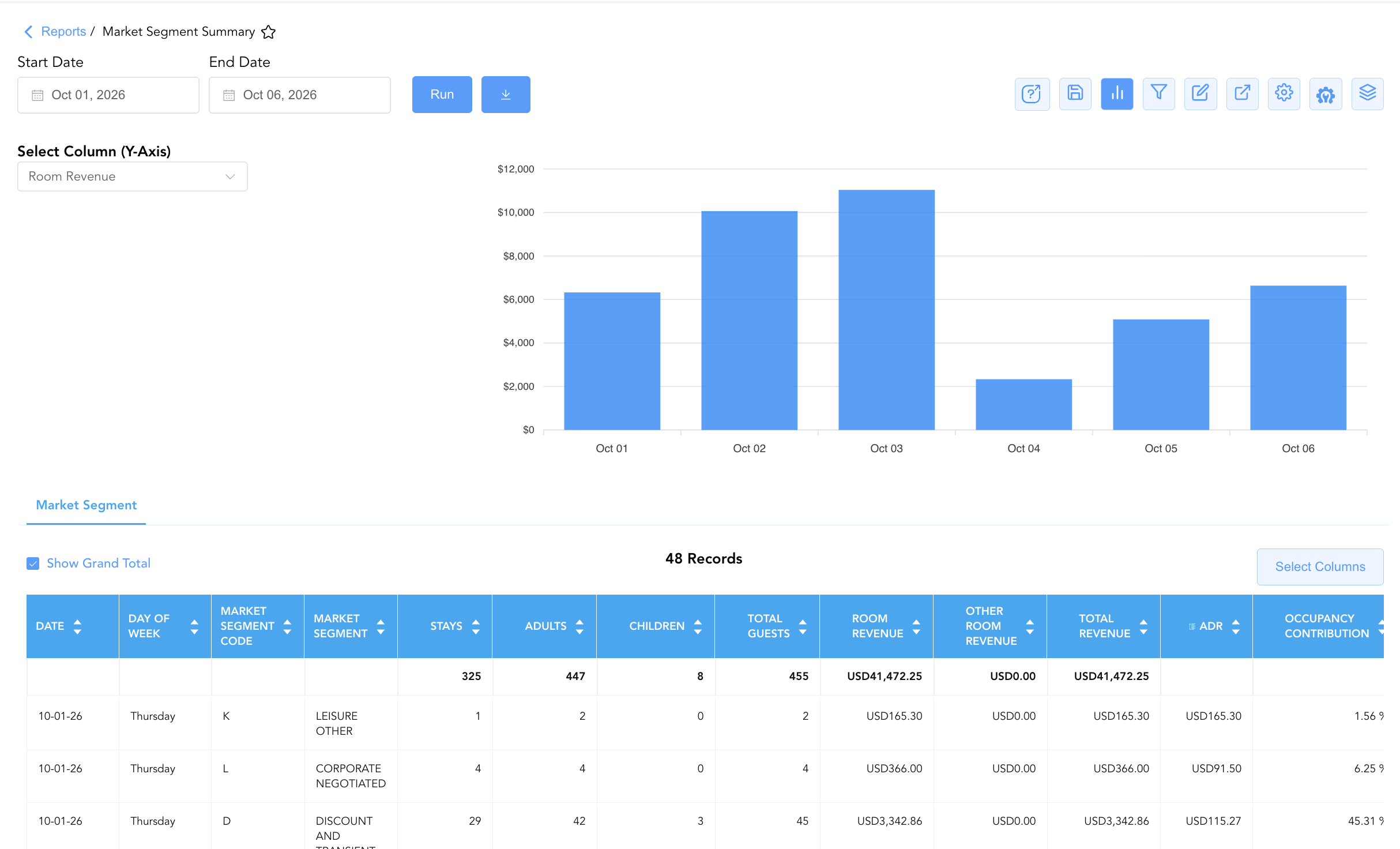
Task: Click the Run button
Action: tap(442, 95)
